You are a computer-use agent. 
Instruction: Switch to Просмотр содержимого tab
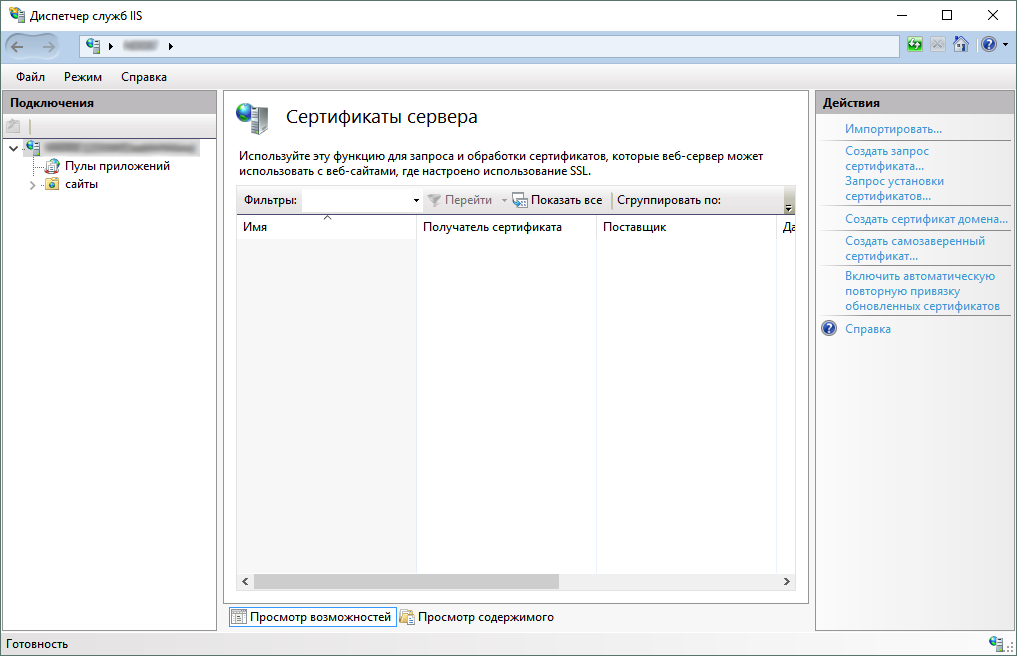[485, 617]
